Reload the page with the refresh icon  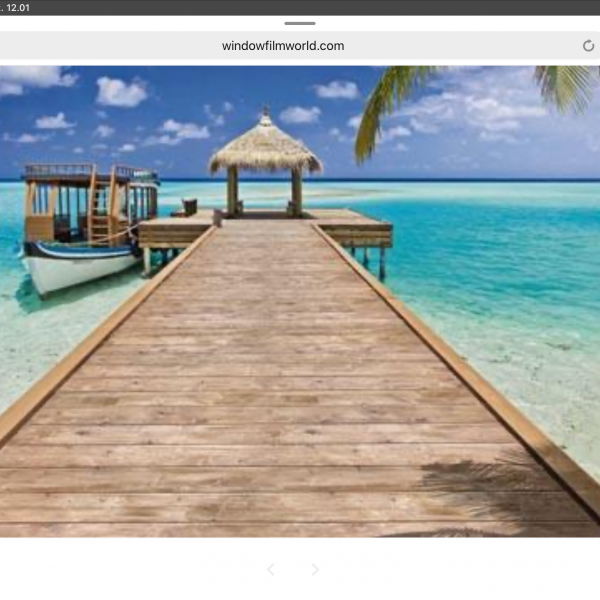(588, 46)
